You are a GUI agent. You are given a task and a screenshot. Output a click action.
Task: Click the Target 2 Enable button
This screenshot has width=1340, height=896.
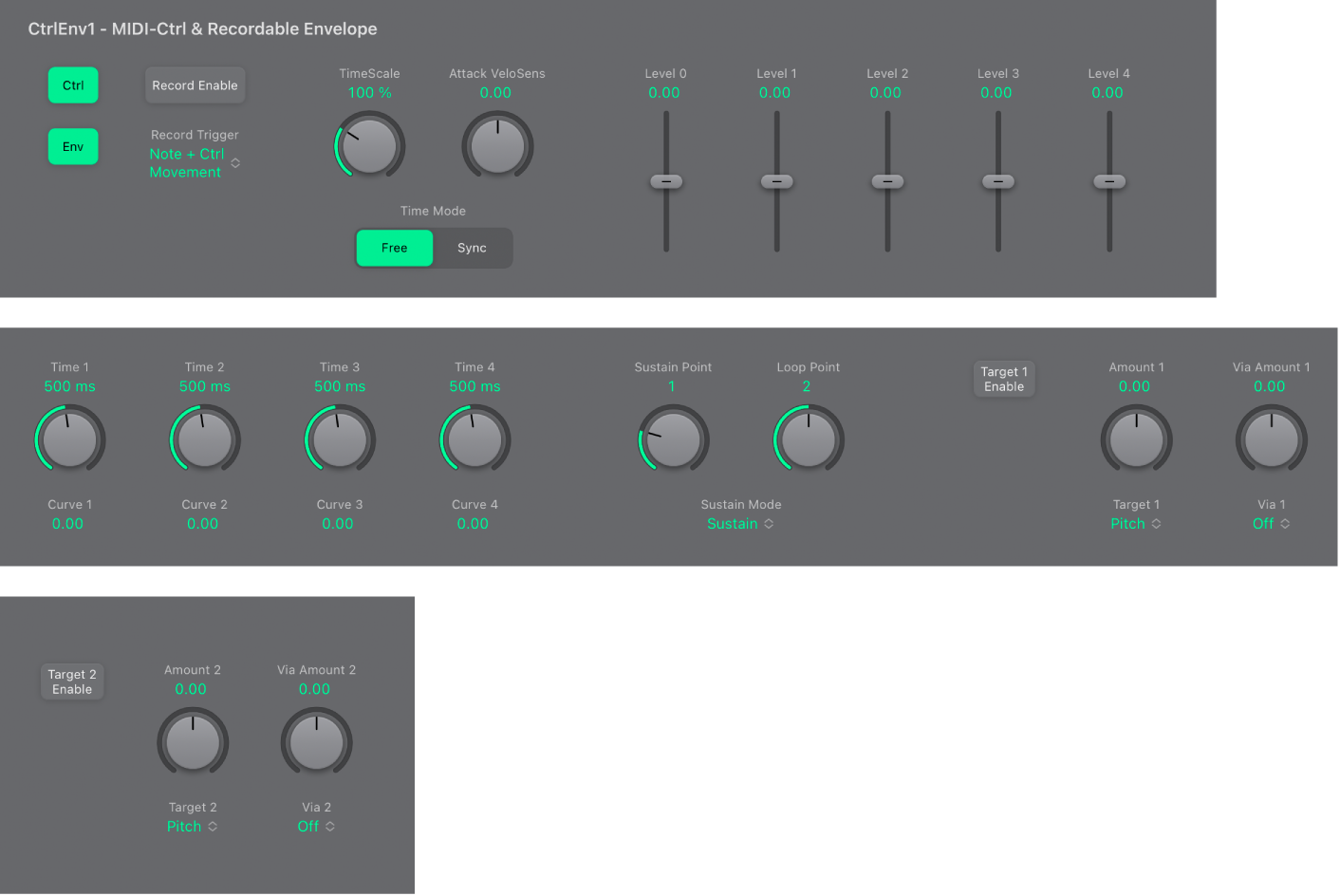coord(72,681)
